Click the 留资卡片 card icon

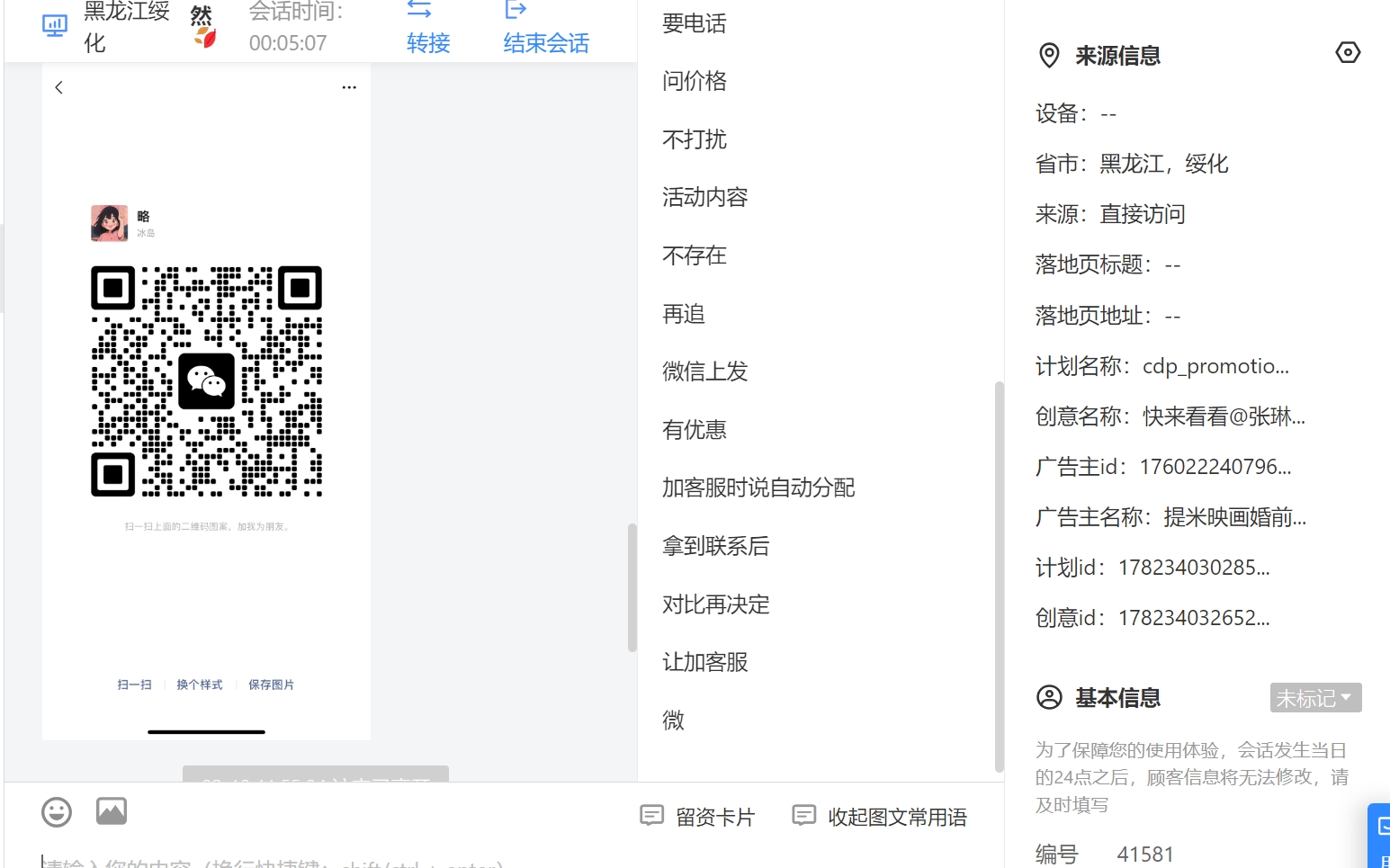[651, 816]
